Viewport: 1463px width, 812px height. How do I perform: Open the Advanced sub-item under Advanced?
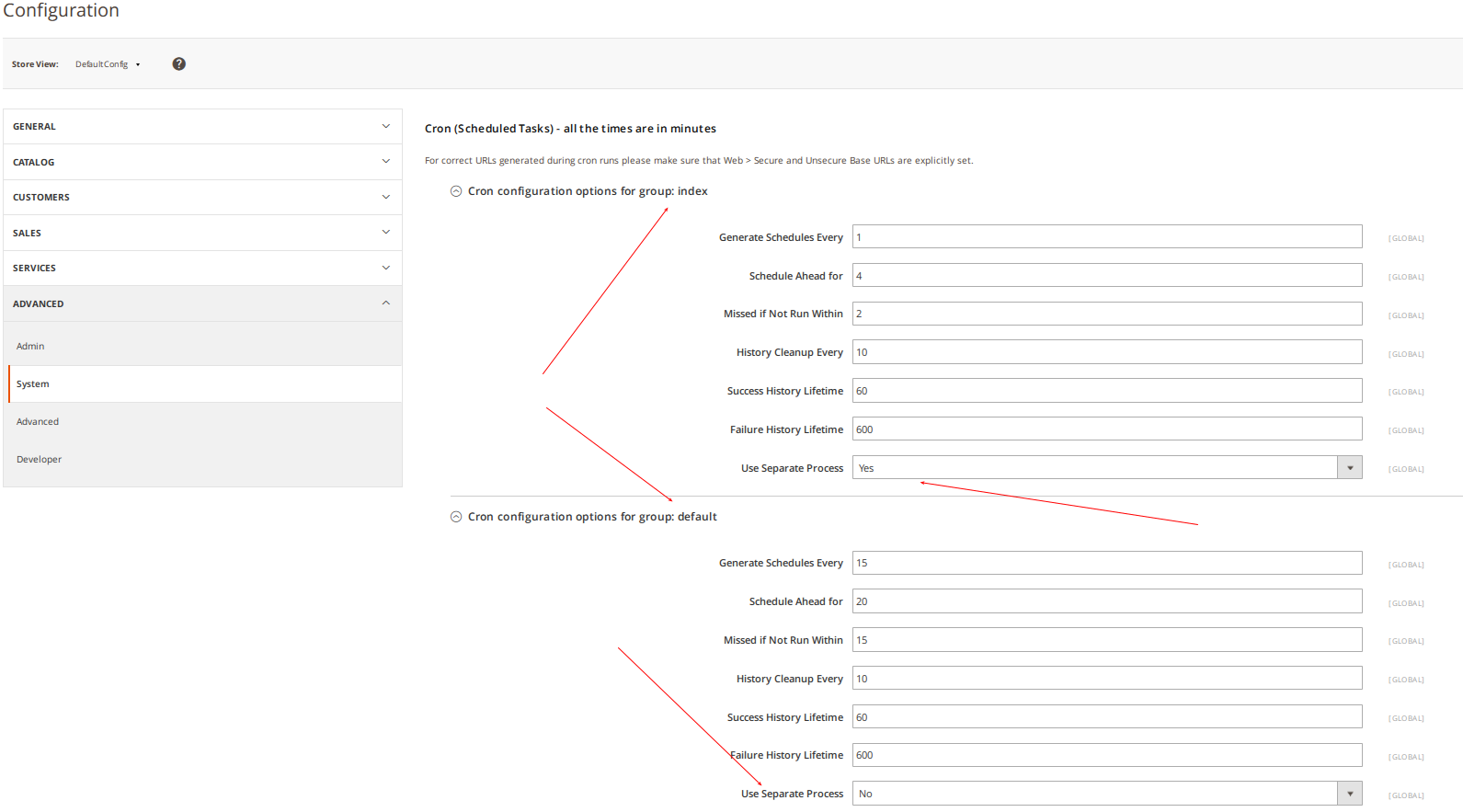pyautogui.click(x=38, y=422)
